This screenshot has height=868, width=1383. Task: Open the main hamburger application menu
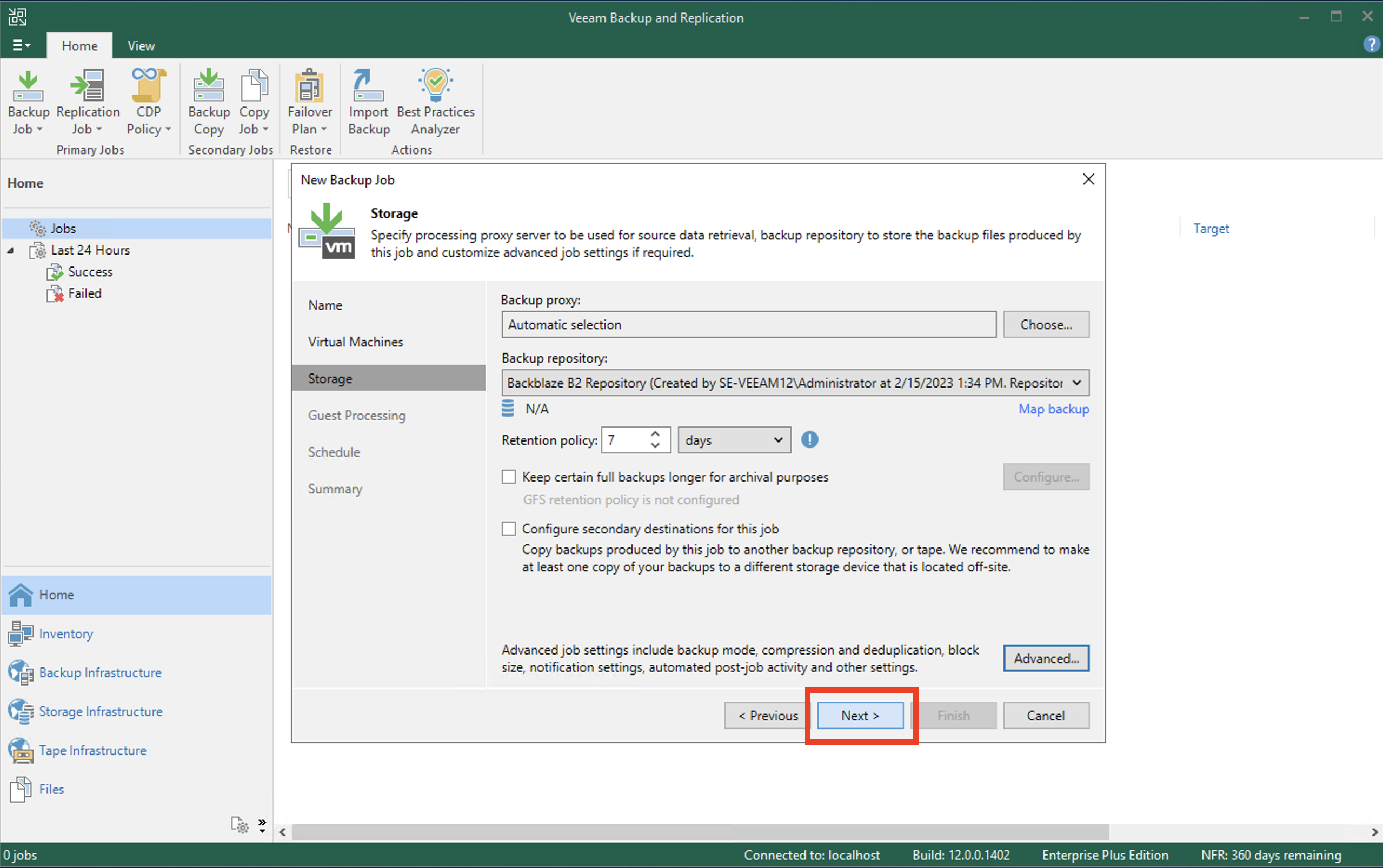click(x=21, y=45)
